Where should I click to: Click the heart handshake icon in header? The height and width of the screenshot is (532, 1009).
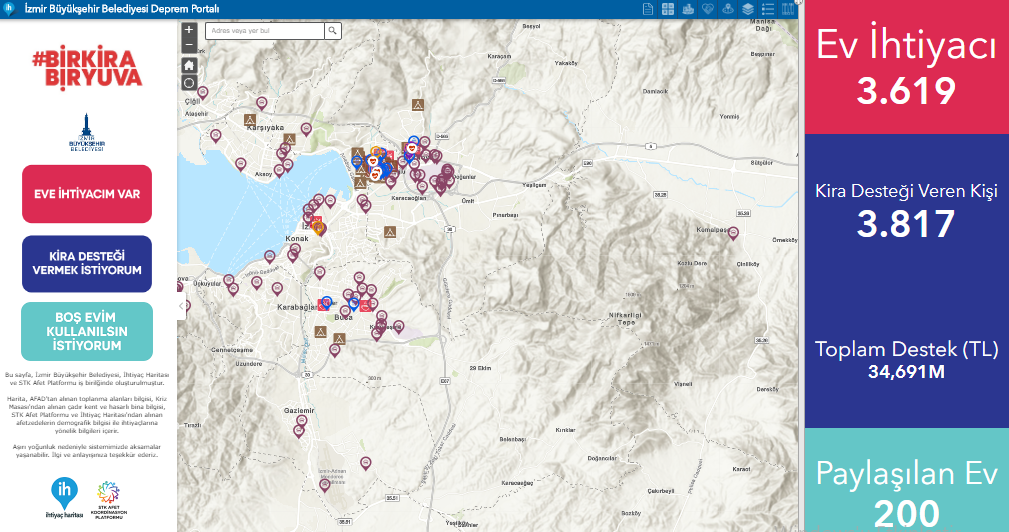pyautogui.click(x=708, y=9)
